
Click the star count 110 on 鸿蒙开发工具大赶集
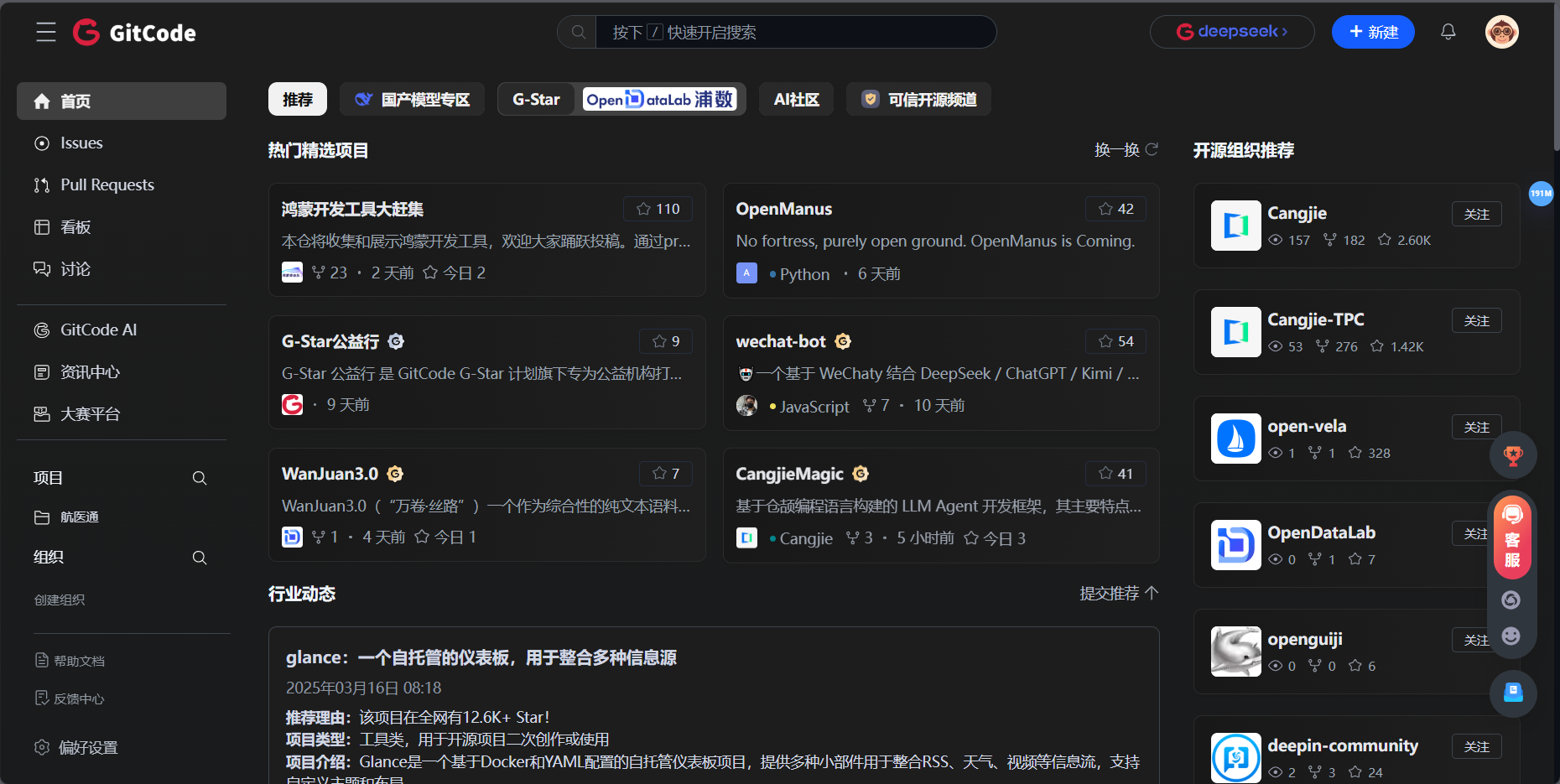(x=658, y=209)
